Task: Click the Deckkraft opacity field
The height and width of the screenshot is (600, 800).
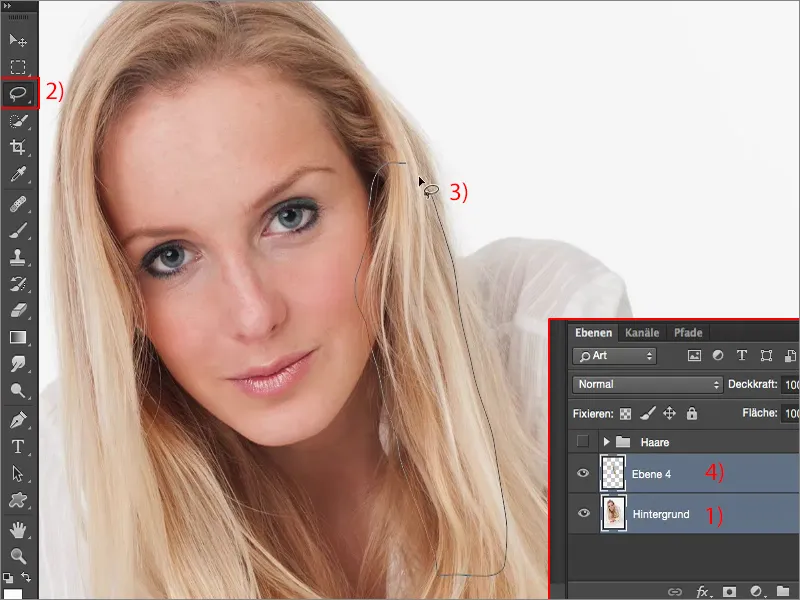Action: pyautogui.click(x=790, y=384)
